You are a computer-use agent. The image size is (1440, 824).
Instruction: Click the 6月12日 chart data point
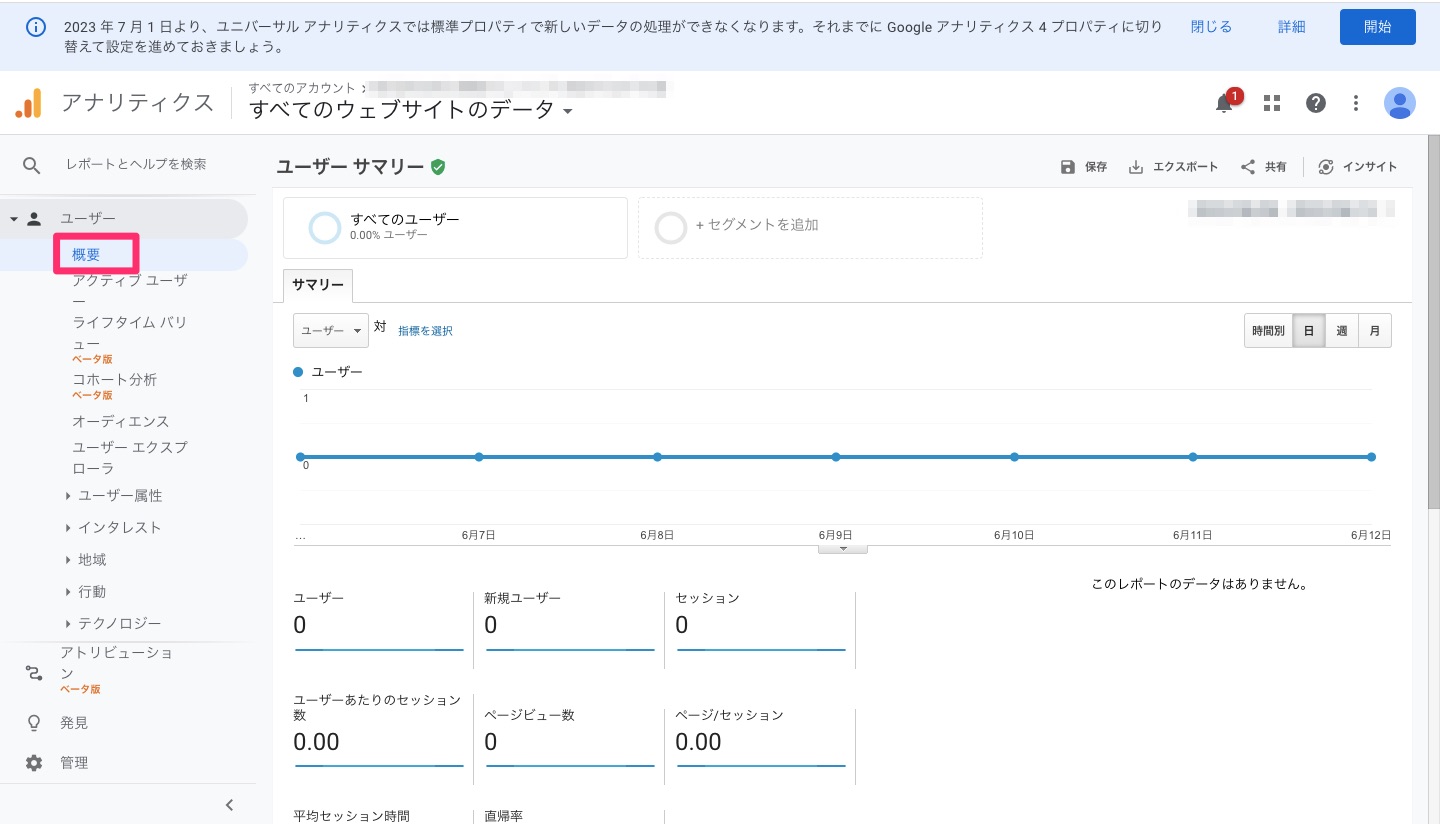[x=1371, y=457]
